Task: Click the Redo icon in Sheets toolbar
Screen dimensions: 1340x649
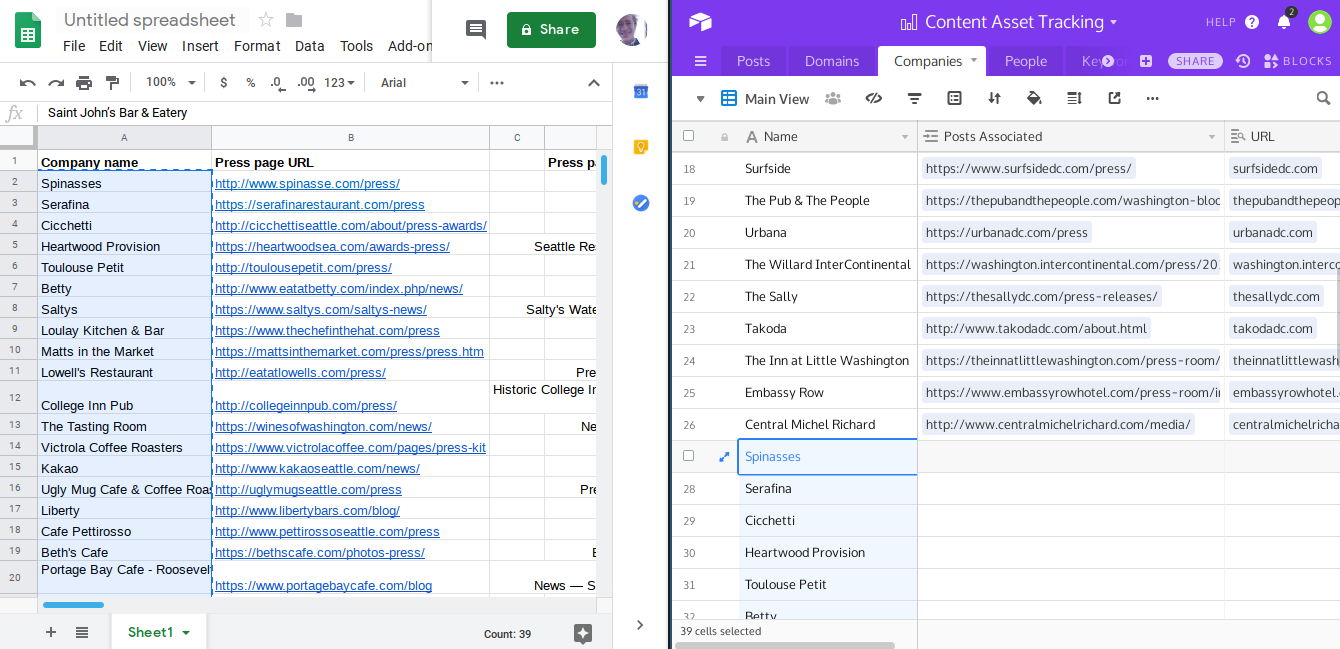Action: (x=56, y=83)
